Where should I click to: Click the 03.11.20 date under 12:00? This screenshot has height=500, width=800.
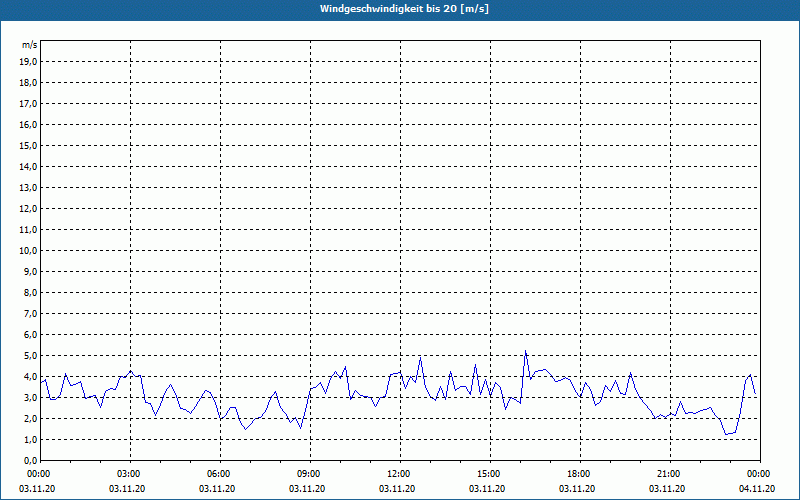coord(397,489)
